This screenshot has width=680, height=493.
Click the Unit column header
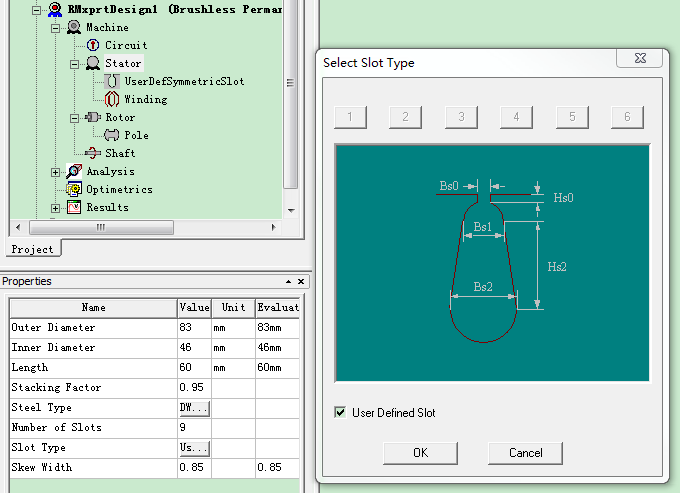233,308
